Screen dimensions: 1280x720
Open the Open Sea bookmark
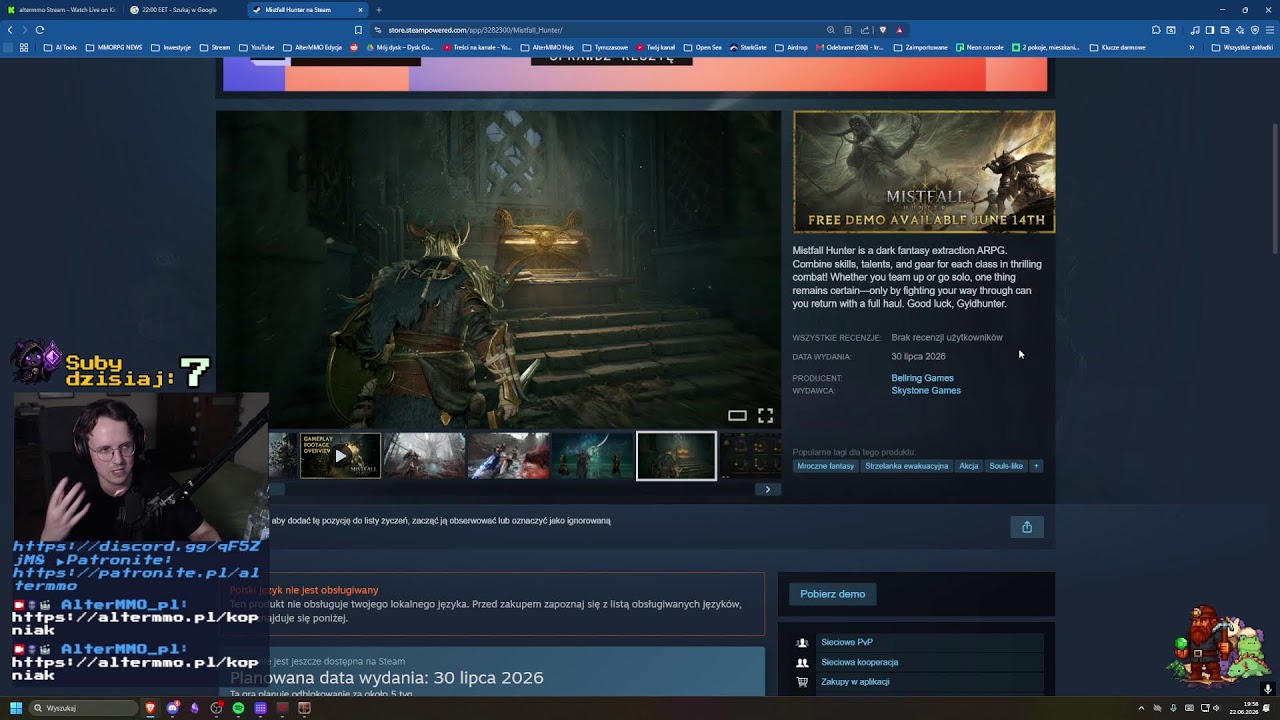(702, 47)
